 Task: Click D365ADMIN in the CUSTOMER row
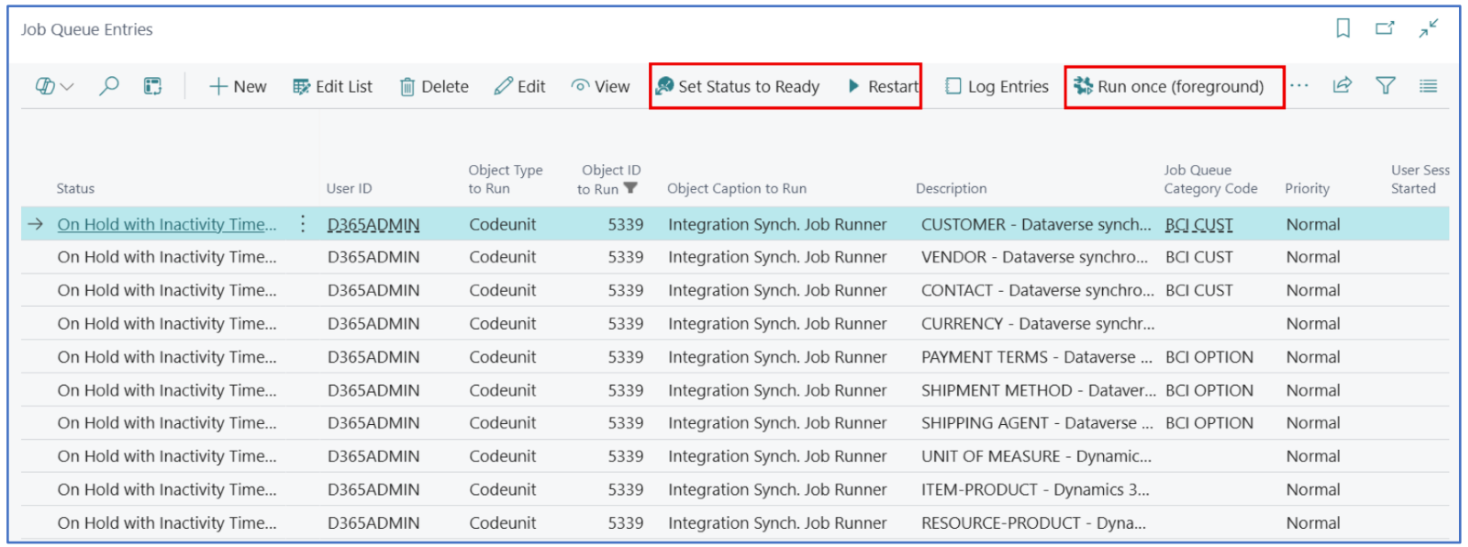[373, 225]
